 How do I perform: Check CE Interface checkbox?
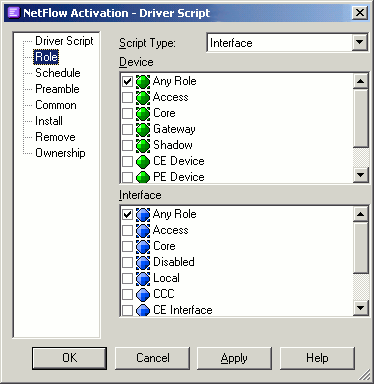point(127,310)
